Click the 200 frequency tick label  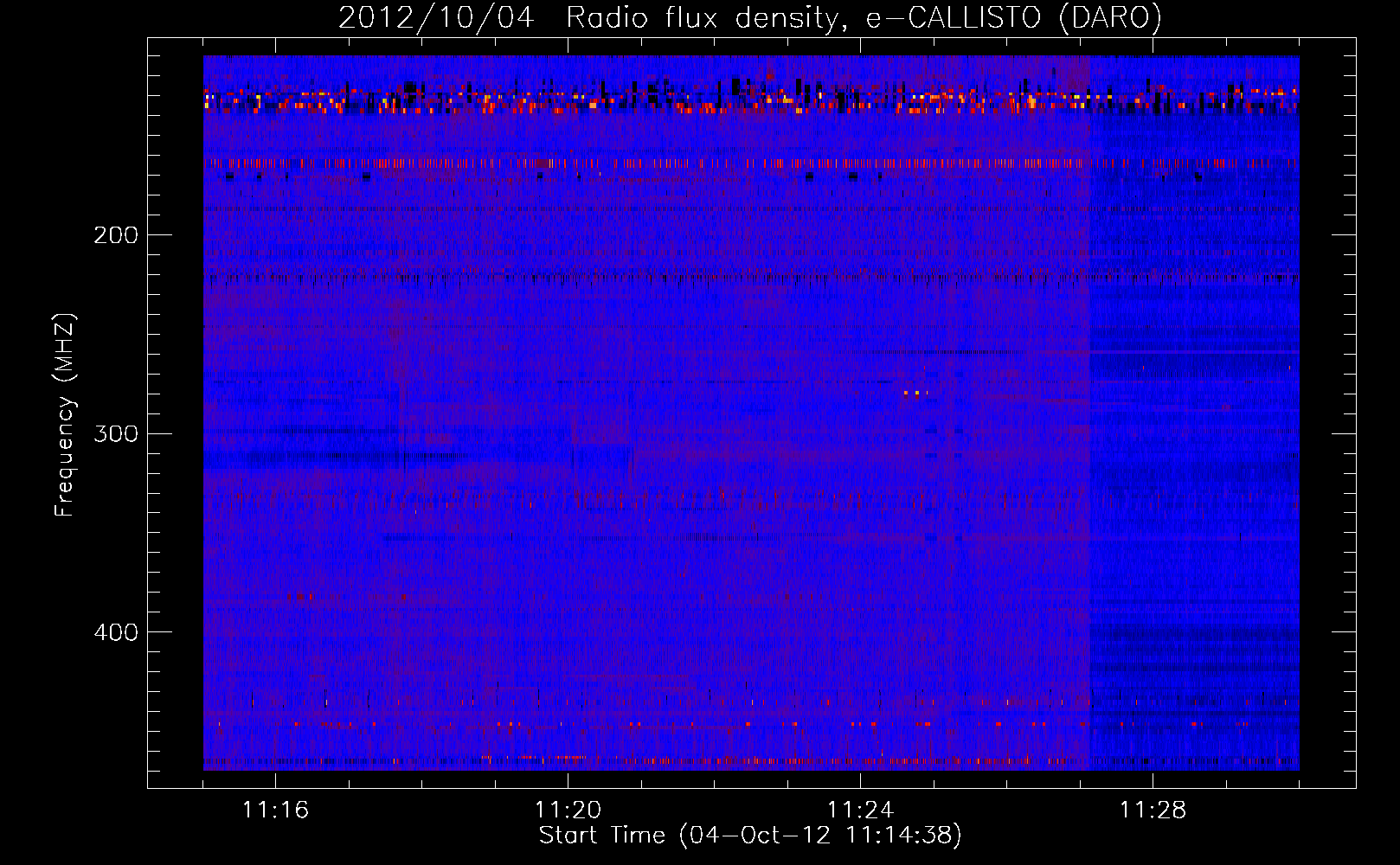click(x=116, y=235)
